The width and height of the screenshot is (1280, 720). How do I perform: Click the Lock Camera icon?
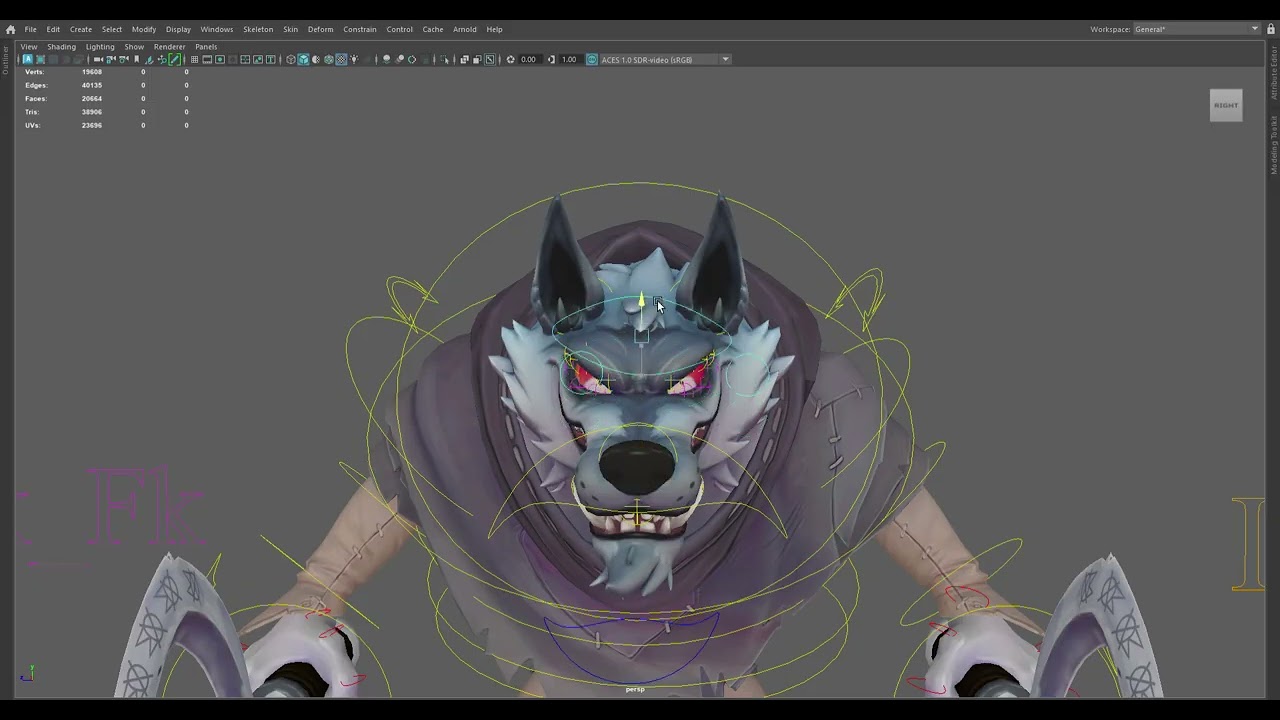(111, 59)
